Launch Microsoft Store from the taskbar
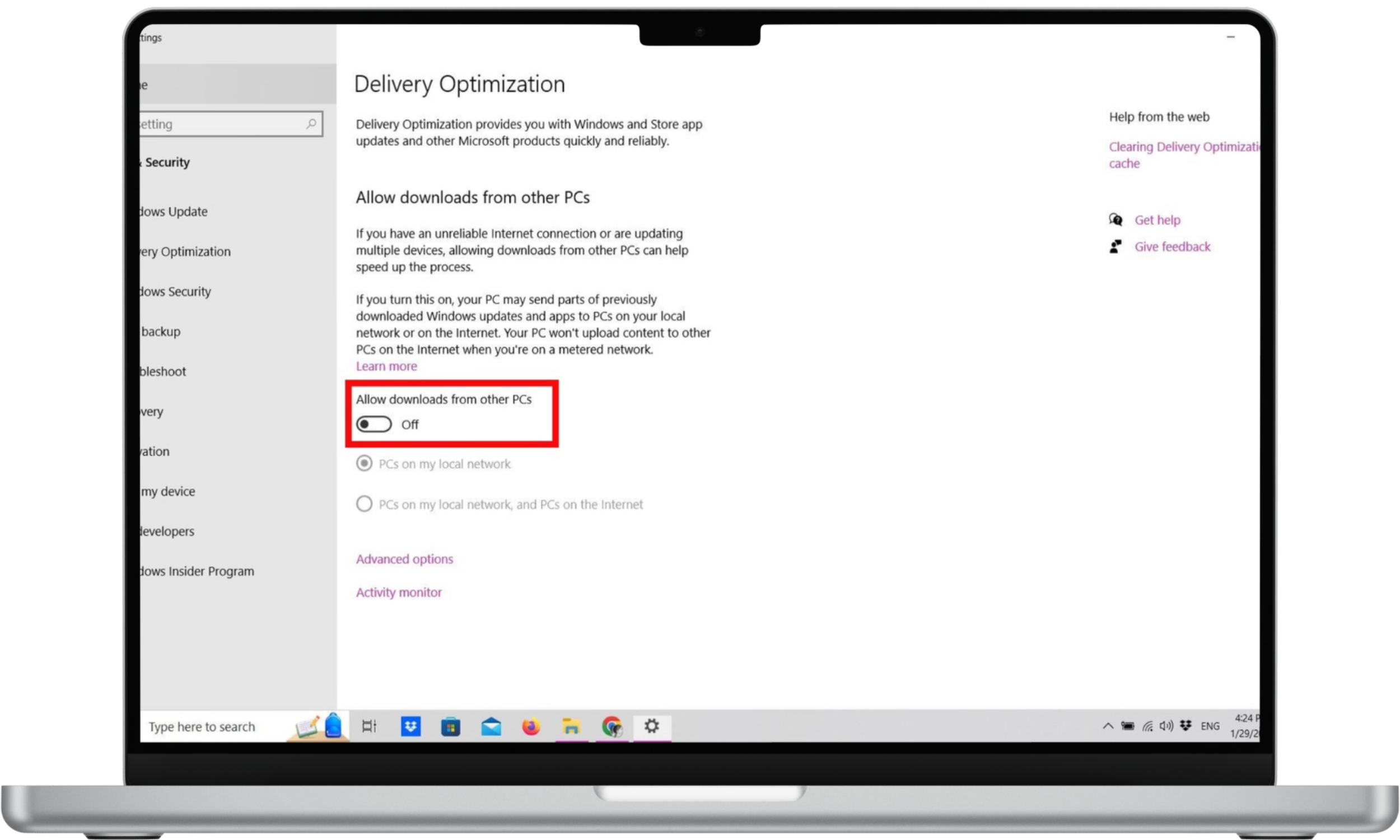 [450, 726]
